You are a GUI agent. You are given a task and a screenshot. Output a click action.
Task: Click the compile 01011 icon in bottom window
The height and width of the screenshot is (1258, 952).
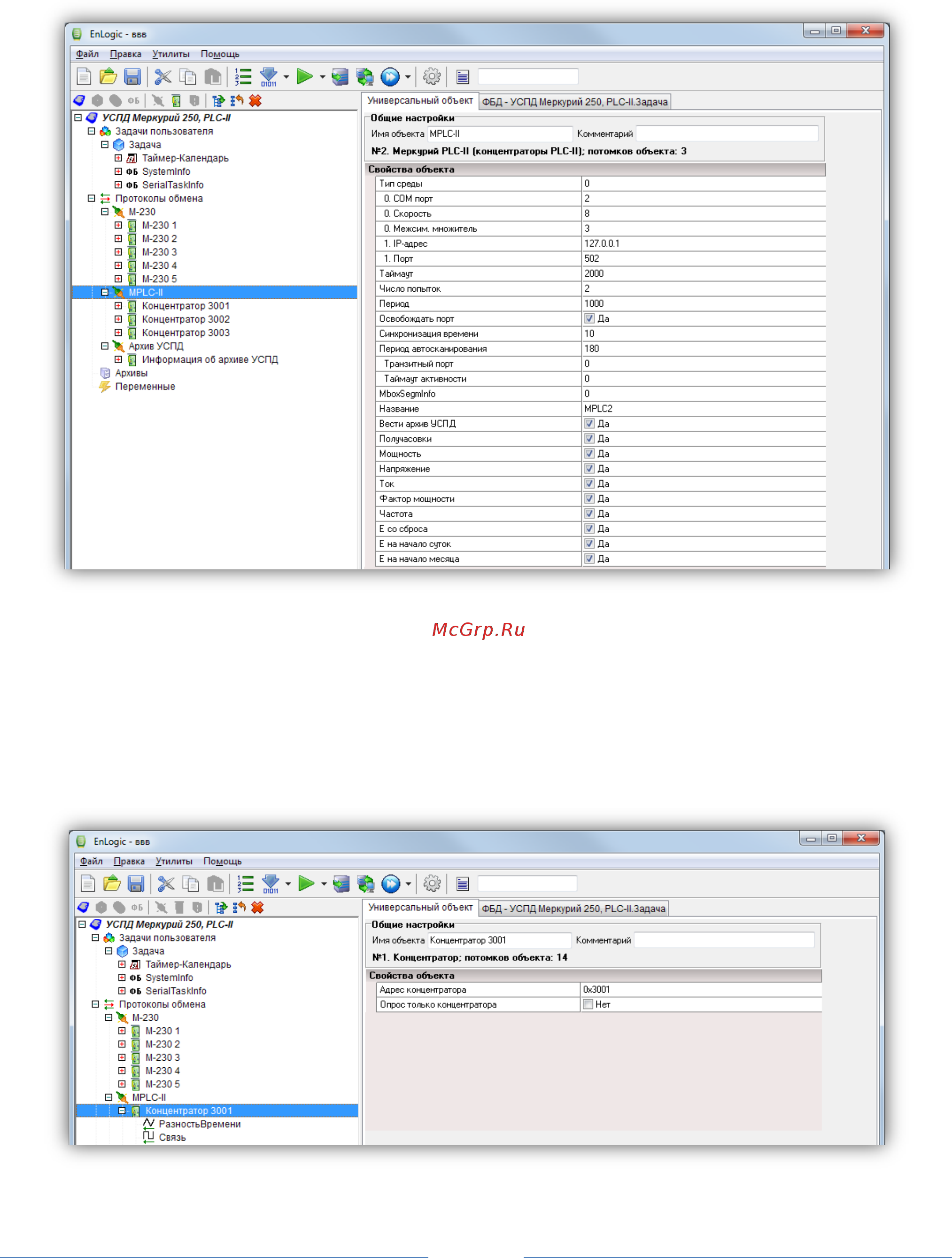(271, 883)
